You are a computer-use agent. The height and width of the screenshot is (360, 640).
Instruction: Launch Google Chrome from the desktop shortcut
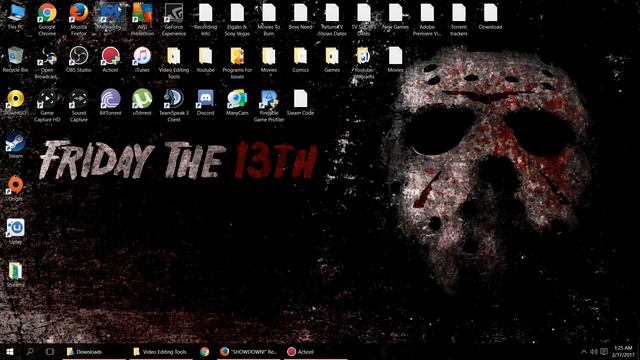coord(47,20)
